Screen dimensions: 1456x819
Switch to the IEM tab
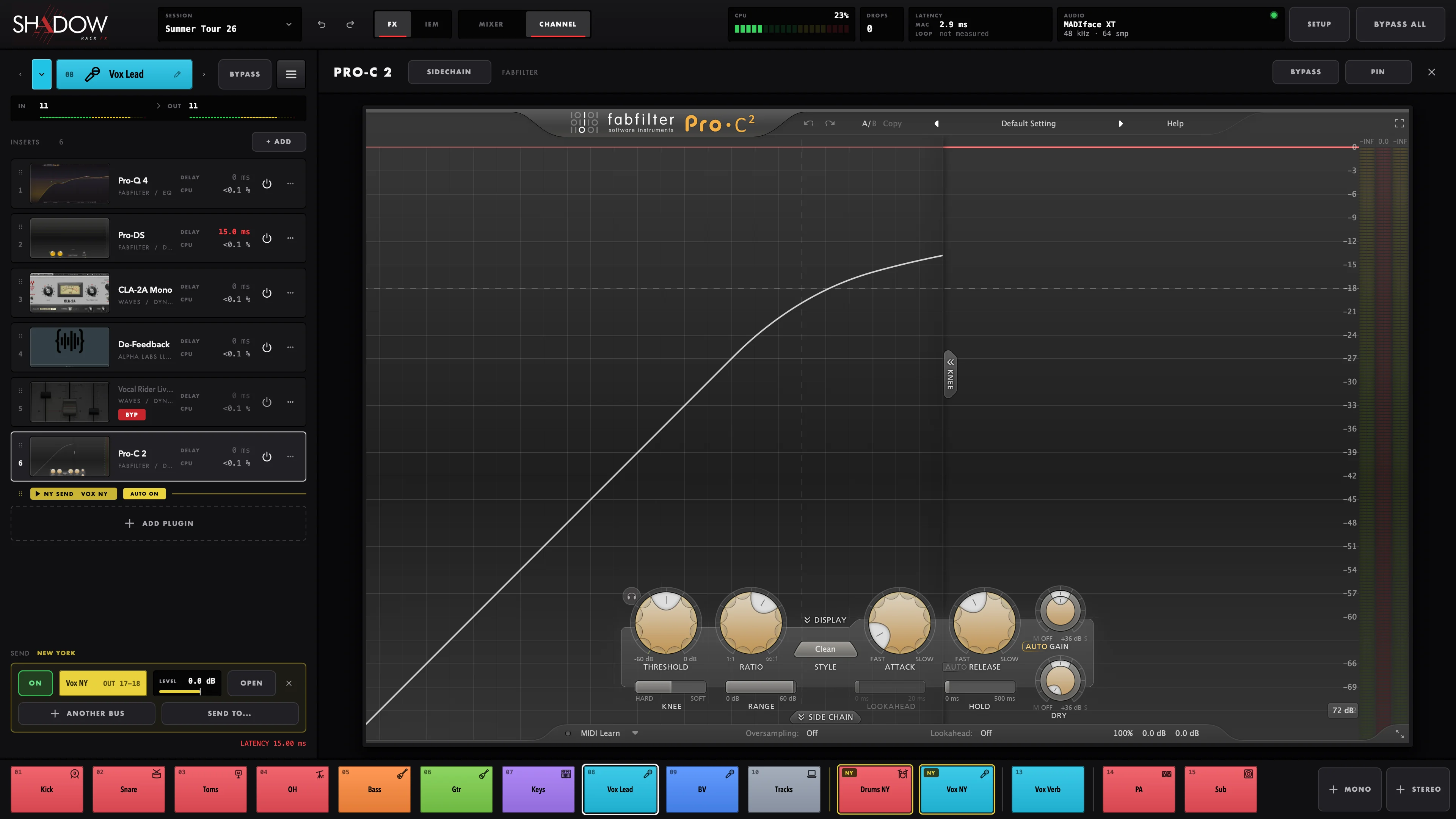pos(432,24)
